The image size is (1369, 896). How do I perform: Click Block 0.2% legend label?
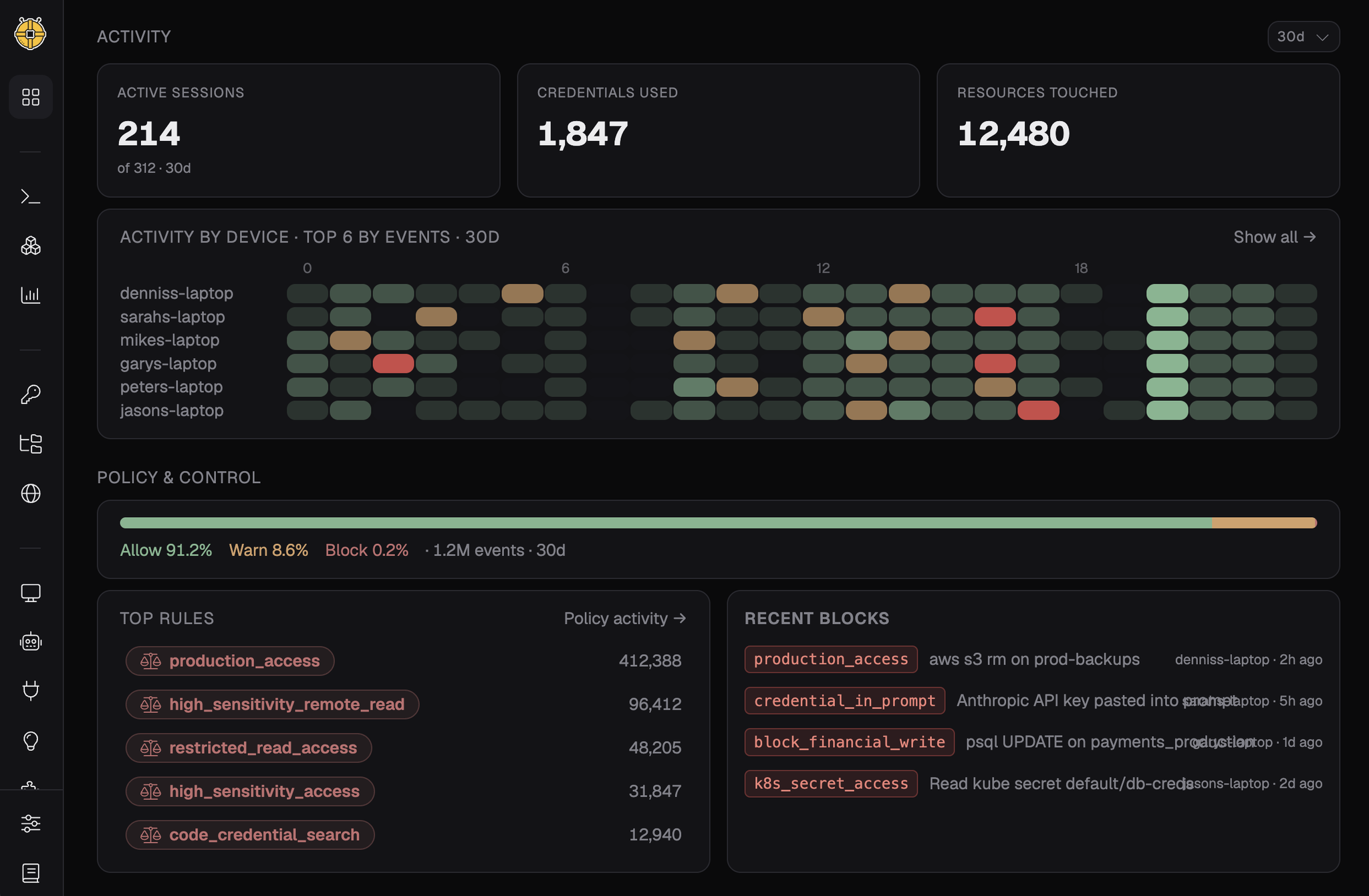click(367, 551)
